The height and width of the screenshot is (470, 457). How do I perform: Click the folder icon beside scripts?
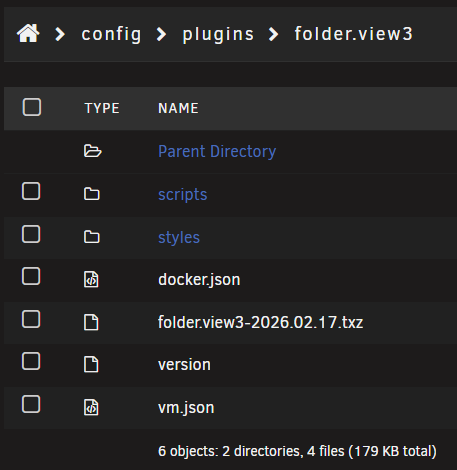(x=92, y=194)
